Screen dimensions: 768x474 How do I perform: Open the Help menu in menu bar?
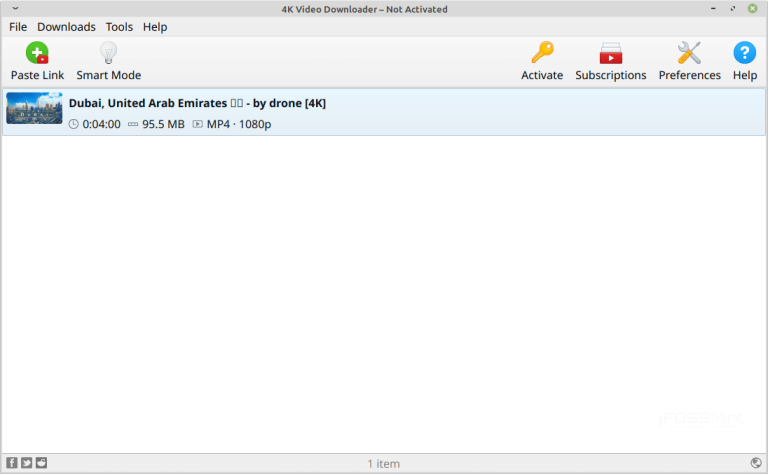tap(155, 27)
